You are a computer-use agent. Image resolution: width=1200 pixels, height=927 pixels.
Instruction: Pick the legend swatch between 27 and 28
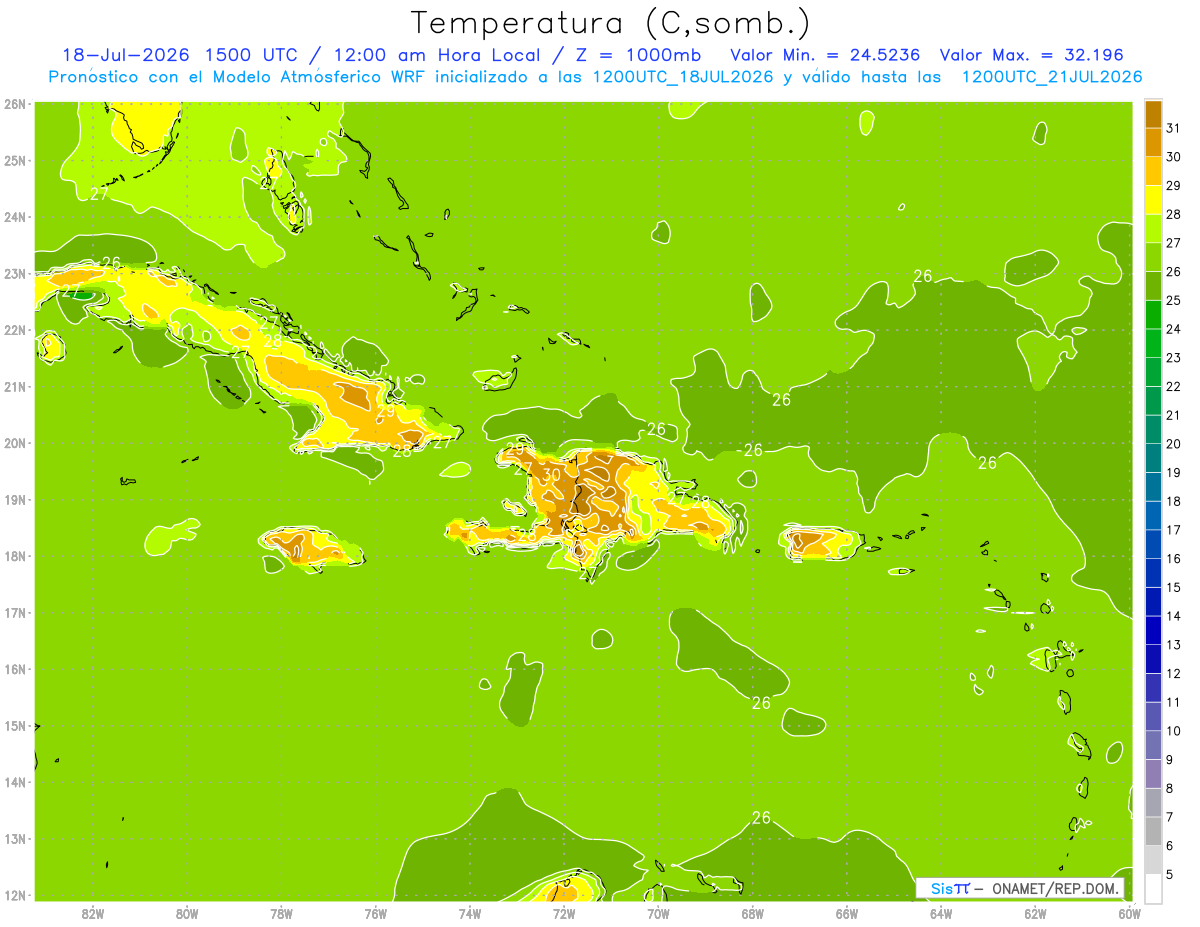tap(1153, 228)
